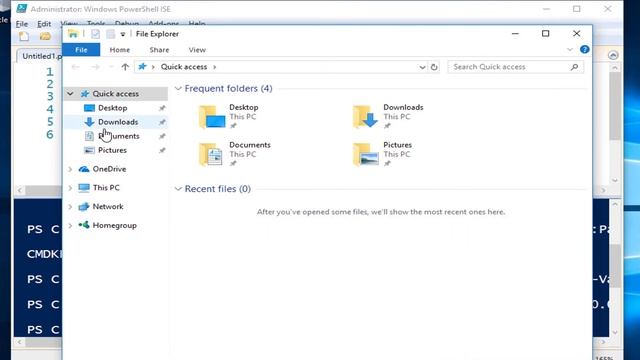Select OneDrive in navigation pane
The image size is (640, 360).
pyautogui.click(x=109, y=169)
